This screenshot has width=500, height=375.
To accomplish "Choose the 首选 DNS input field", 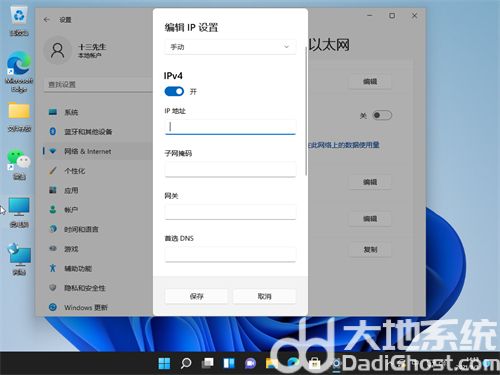I will point(230,254).
